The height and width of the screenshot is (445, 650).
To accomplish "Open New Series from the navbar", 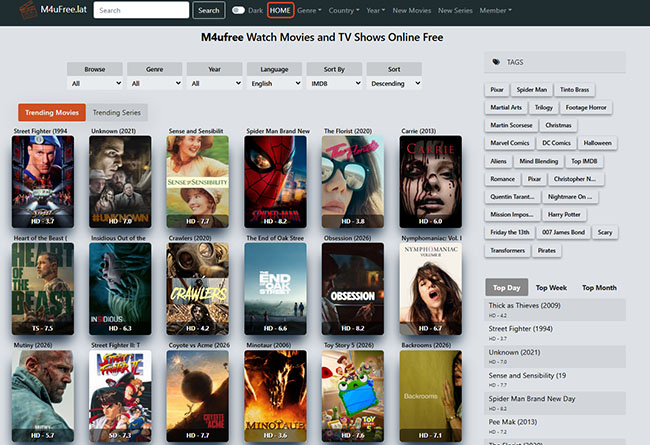I will point(455,10).
